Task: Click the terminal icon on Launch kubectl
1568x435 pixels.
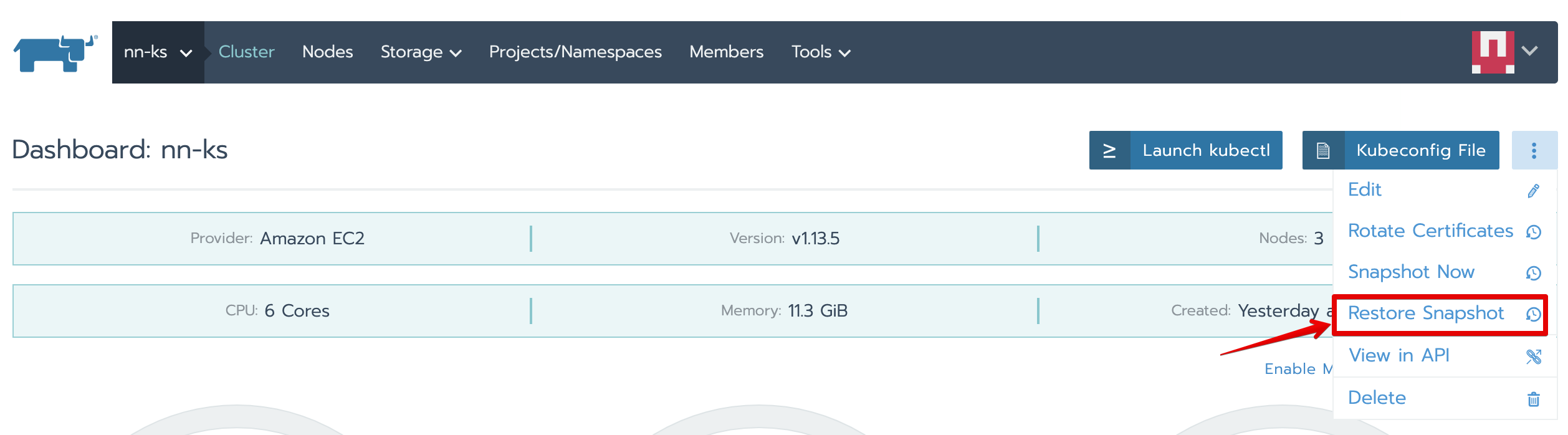Action: [1109, 151]
